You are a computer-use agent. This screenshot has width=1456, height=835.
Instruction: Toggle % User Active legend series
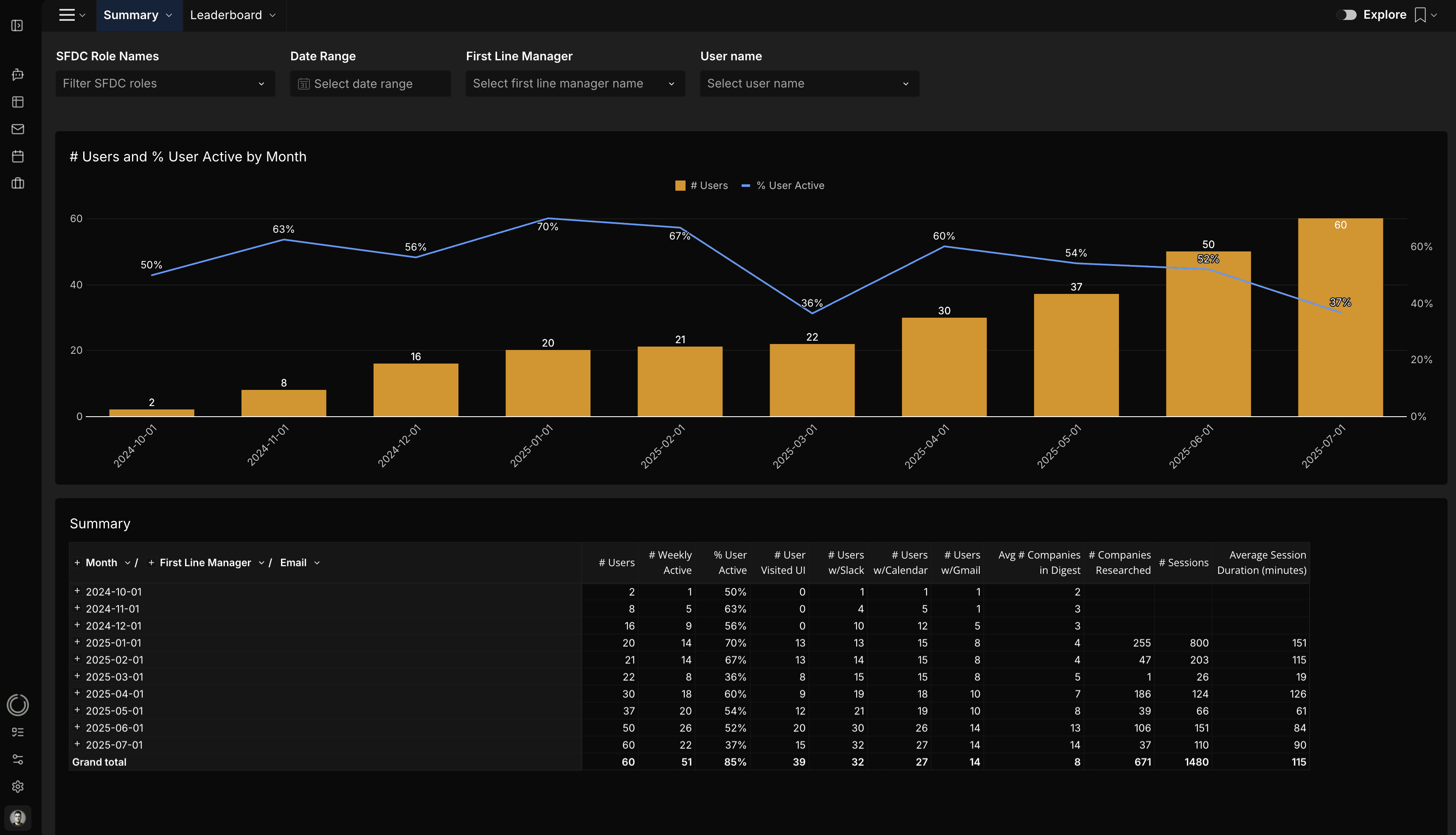[x=783, y=185]
